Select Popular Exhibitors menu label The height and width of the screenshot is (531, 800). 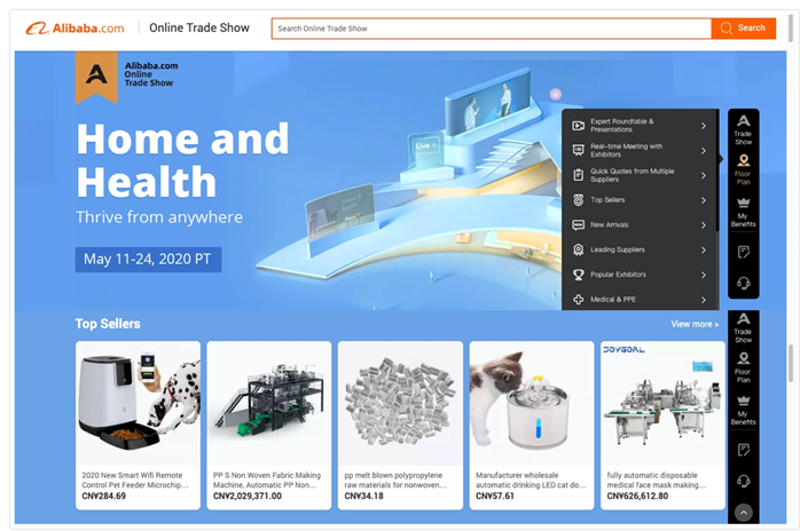click(x=618, y=274)
